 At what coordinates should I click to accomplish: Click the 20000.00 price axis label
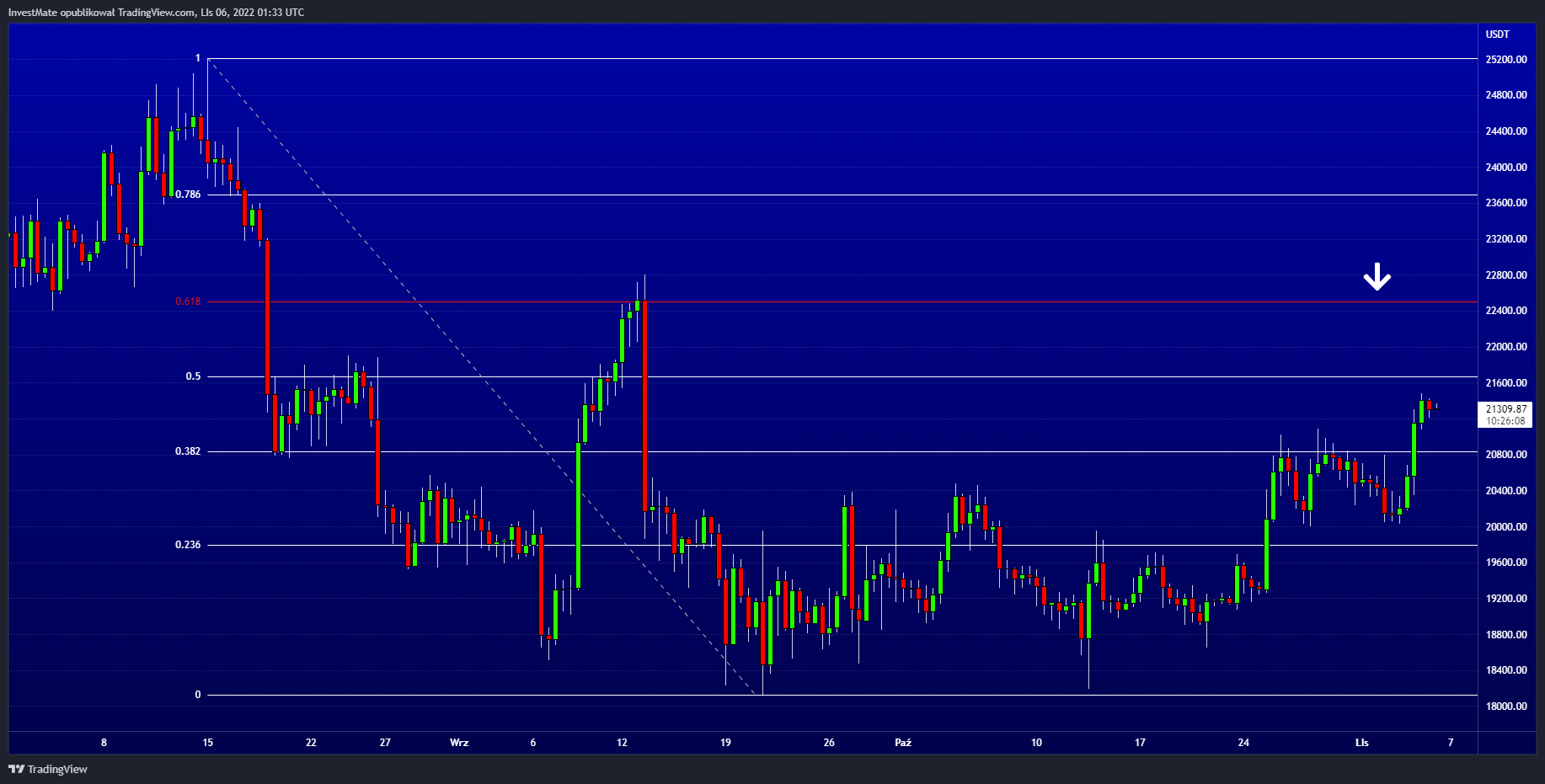tap(1506, 527)
